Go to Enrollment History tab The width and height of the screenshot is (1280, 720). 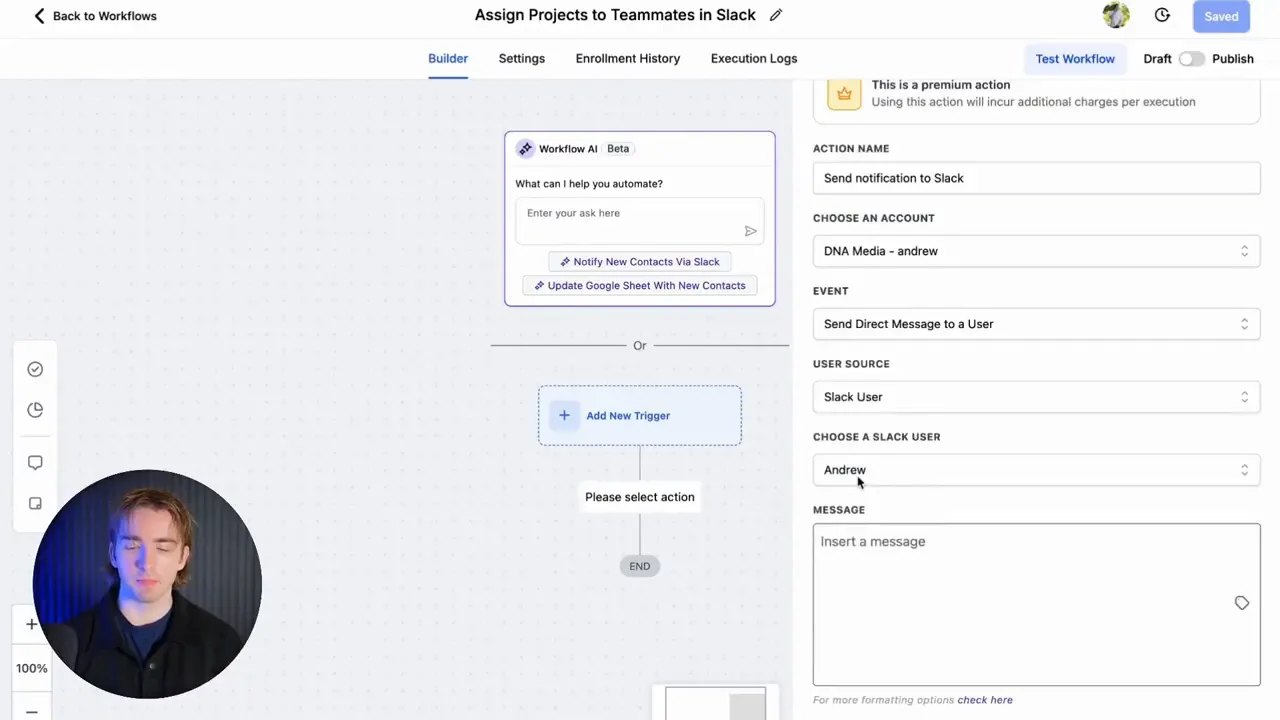(x=628, y=58)
